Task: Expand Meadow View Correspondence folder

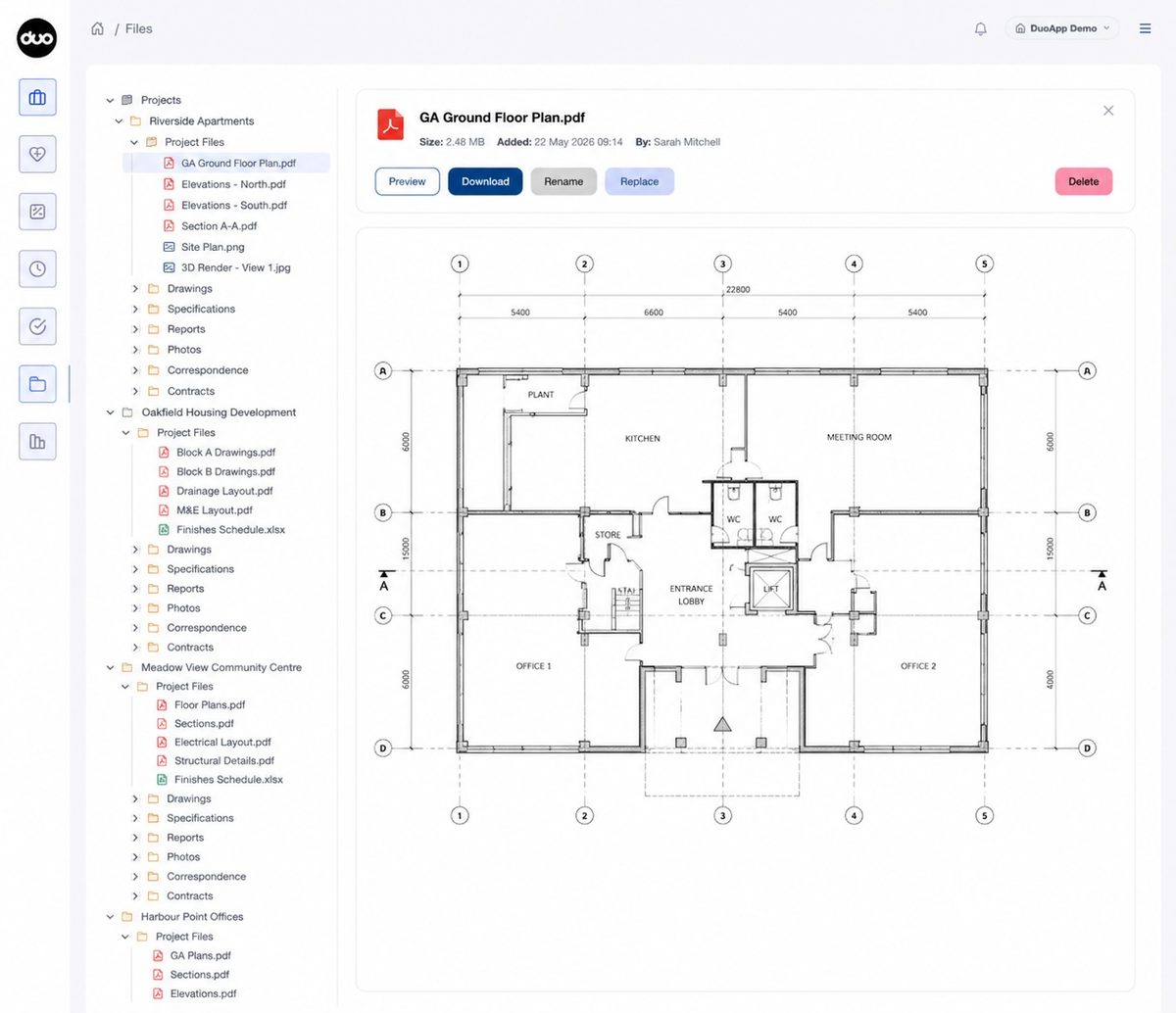Action: [x=136, y=877]
